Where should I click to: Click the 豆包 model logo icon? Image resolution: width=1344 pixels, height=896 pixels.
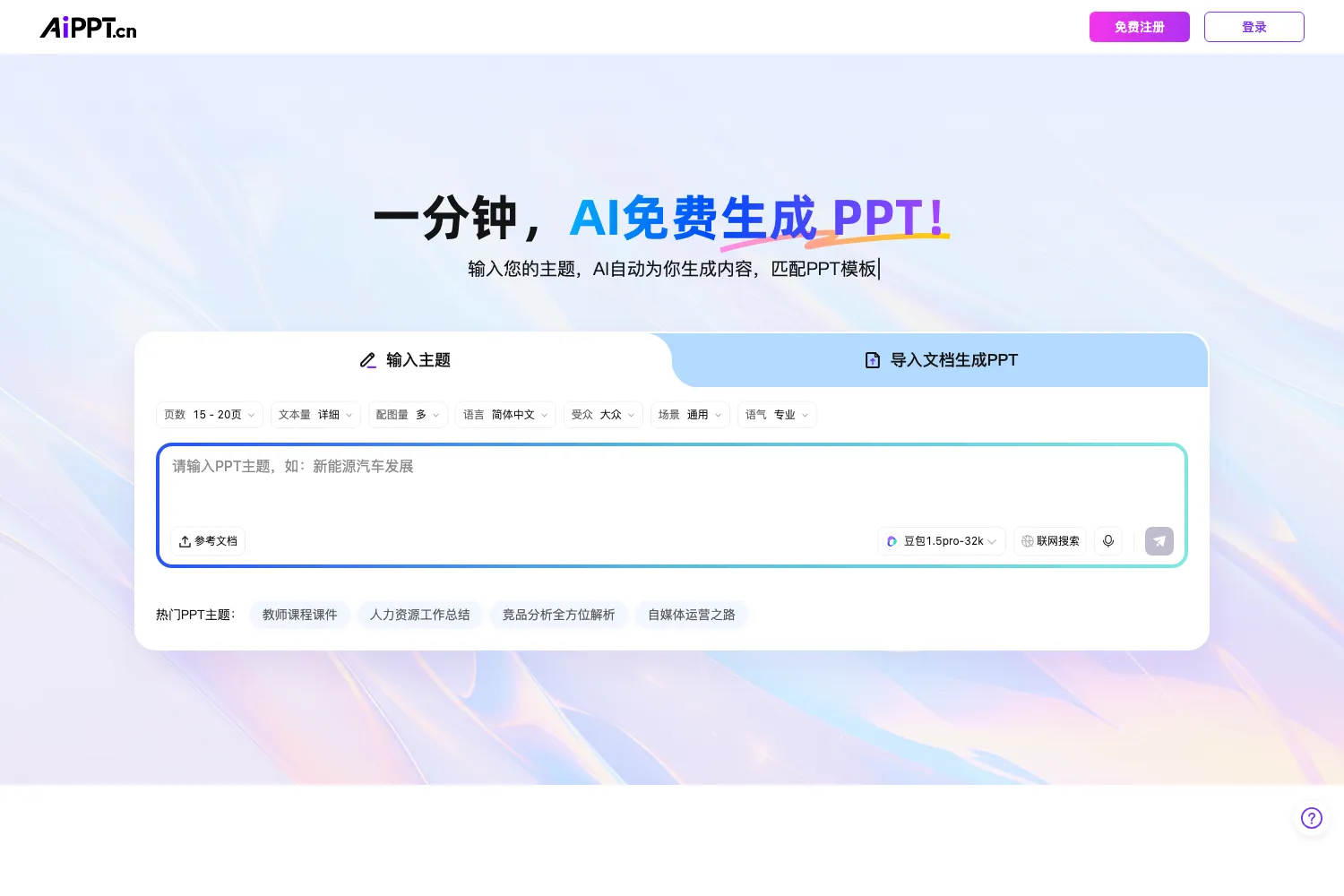[x=892, y=541]
